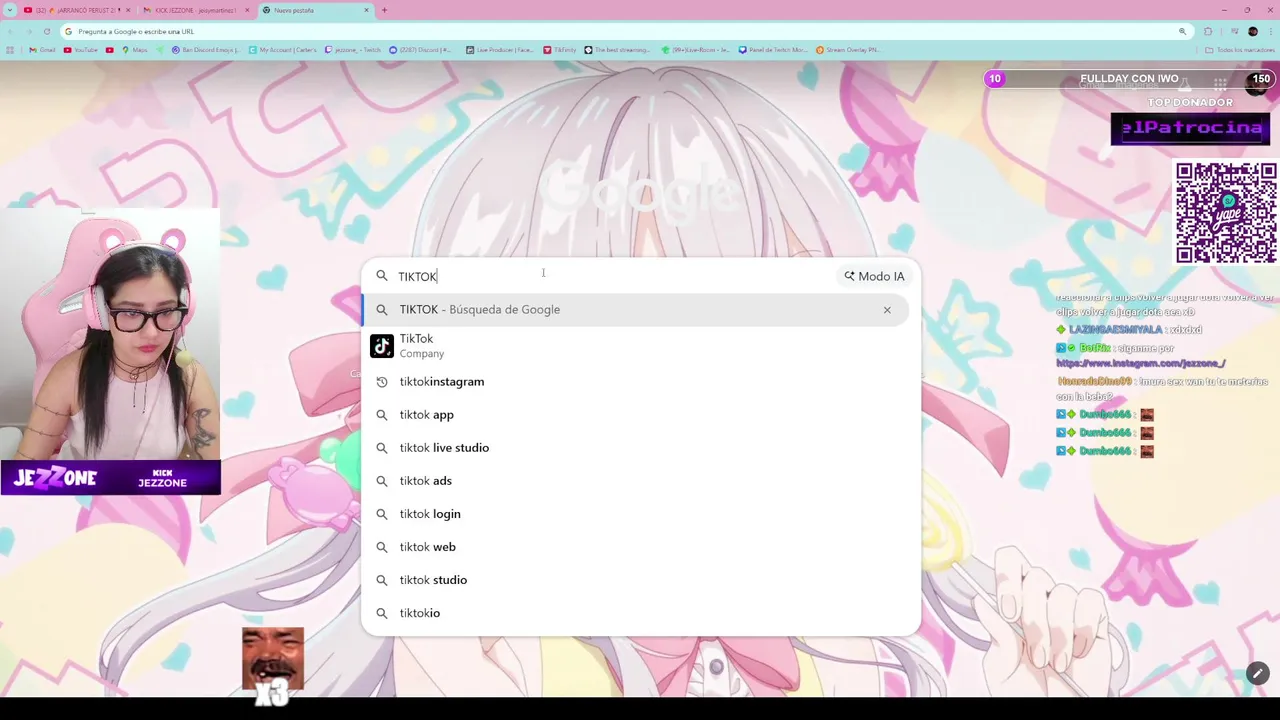Switch to the KICK JEZZONE Gmail tab
This screenshot has height=720, width=1280.
(x=196, y=10)
